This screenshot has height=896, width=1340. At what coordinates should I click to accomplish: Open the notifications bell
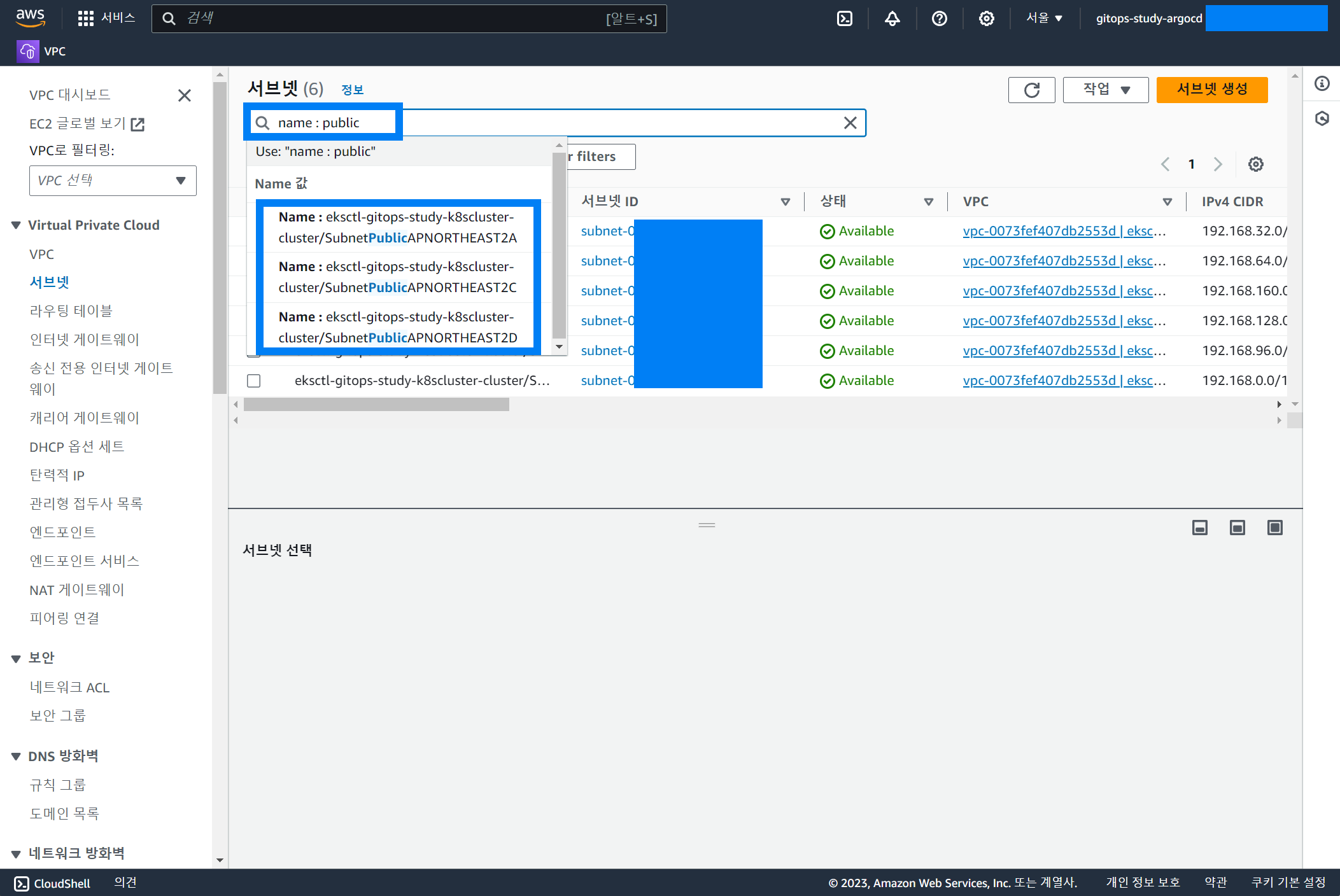tap(892, 18)
